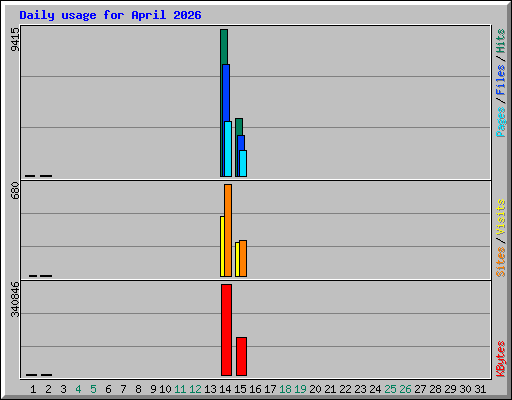
Task: Click day 15 on the date axis
Action: click(x=240, y=389)
